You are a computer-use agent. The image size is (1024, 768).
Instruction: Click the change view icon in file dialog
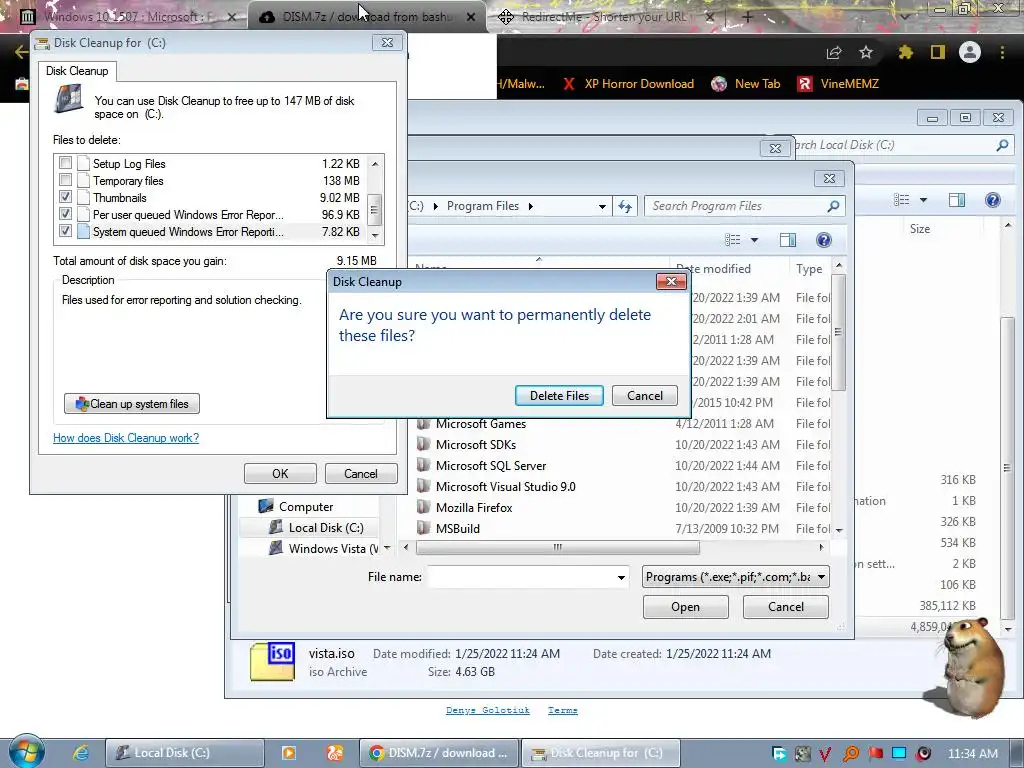coord(733,240)
